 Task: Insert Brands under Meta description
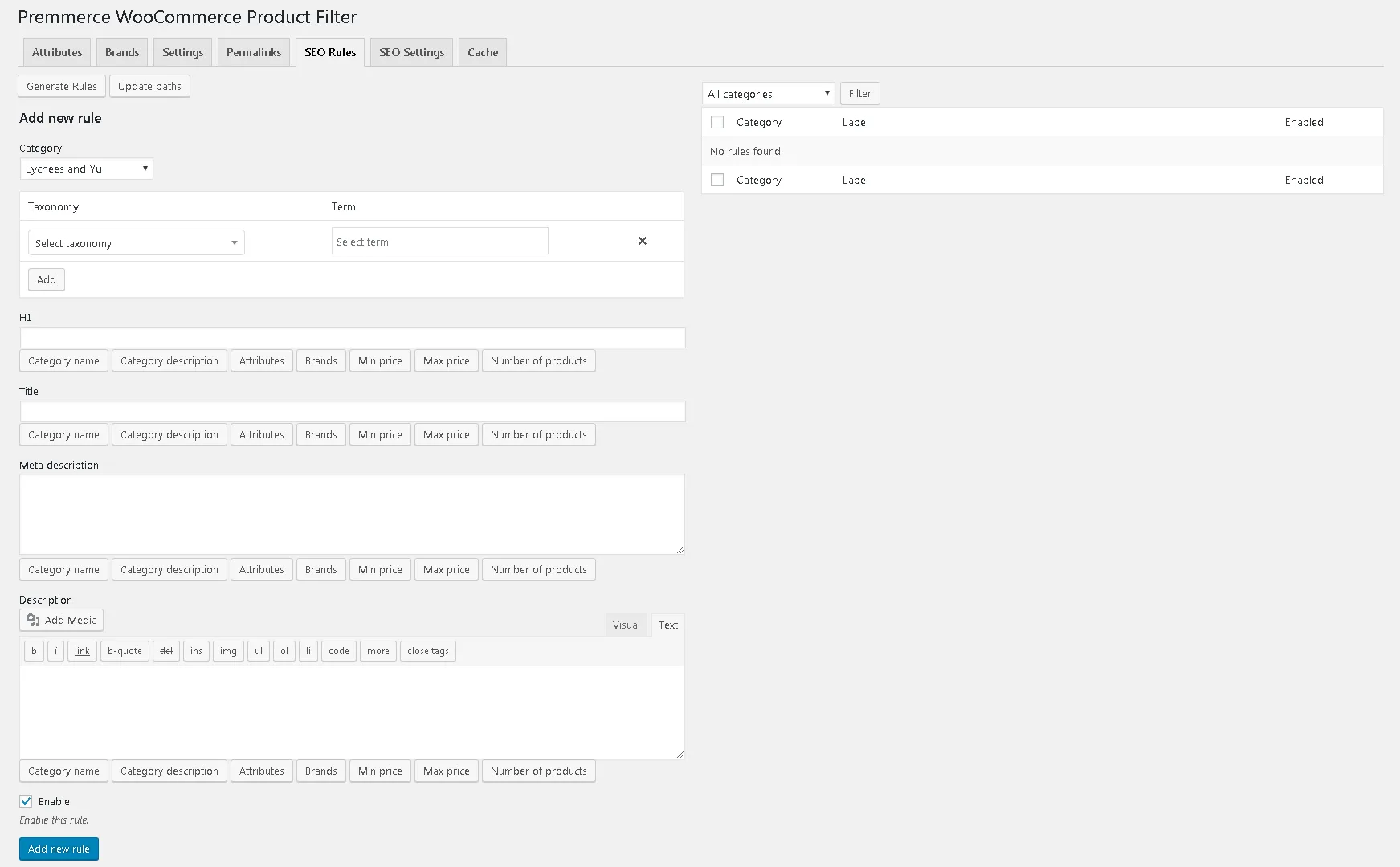pyautogui.click(x=321, y=570)
